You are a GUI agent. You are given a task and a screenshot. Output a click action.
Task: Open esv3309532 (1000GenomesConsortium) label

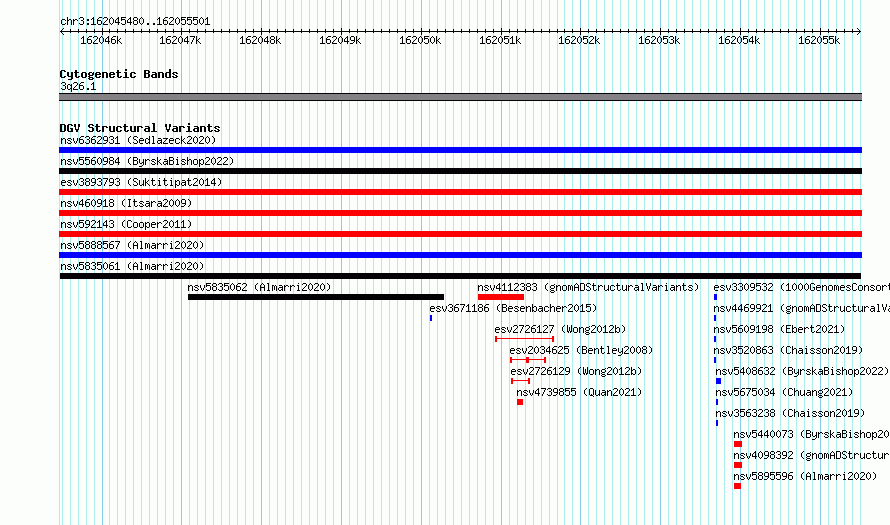coord(801,287)
